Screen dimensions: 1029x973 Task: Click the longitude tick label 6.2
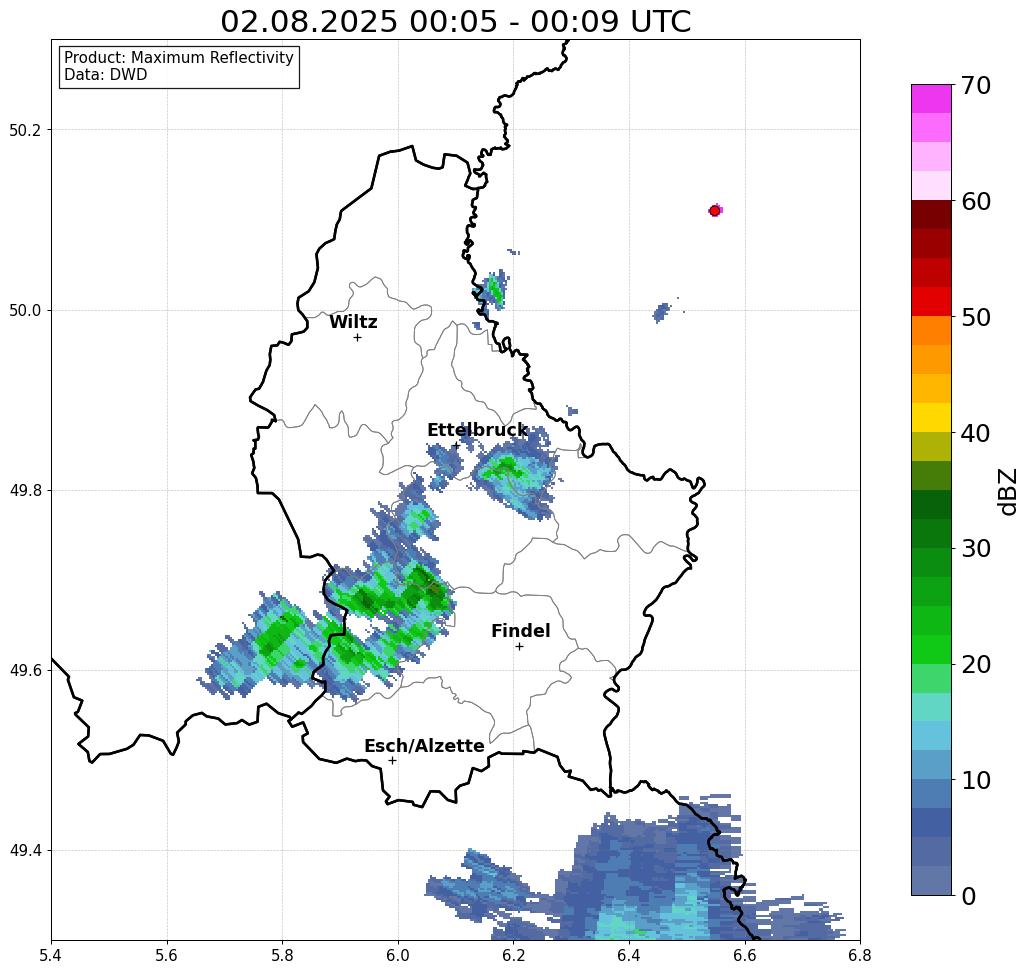coord(513,955)
